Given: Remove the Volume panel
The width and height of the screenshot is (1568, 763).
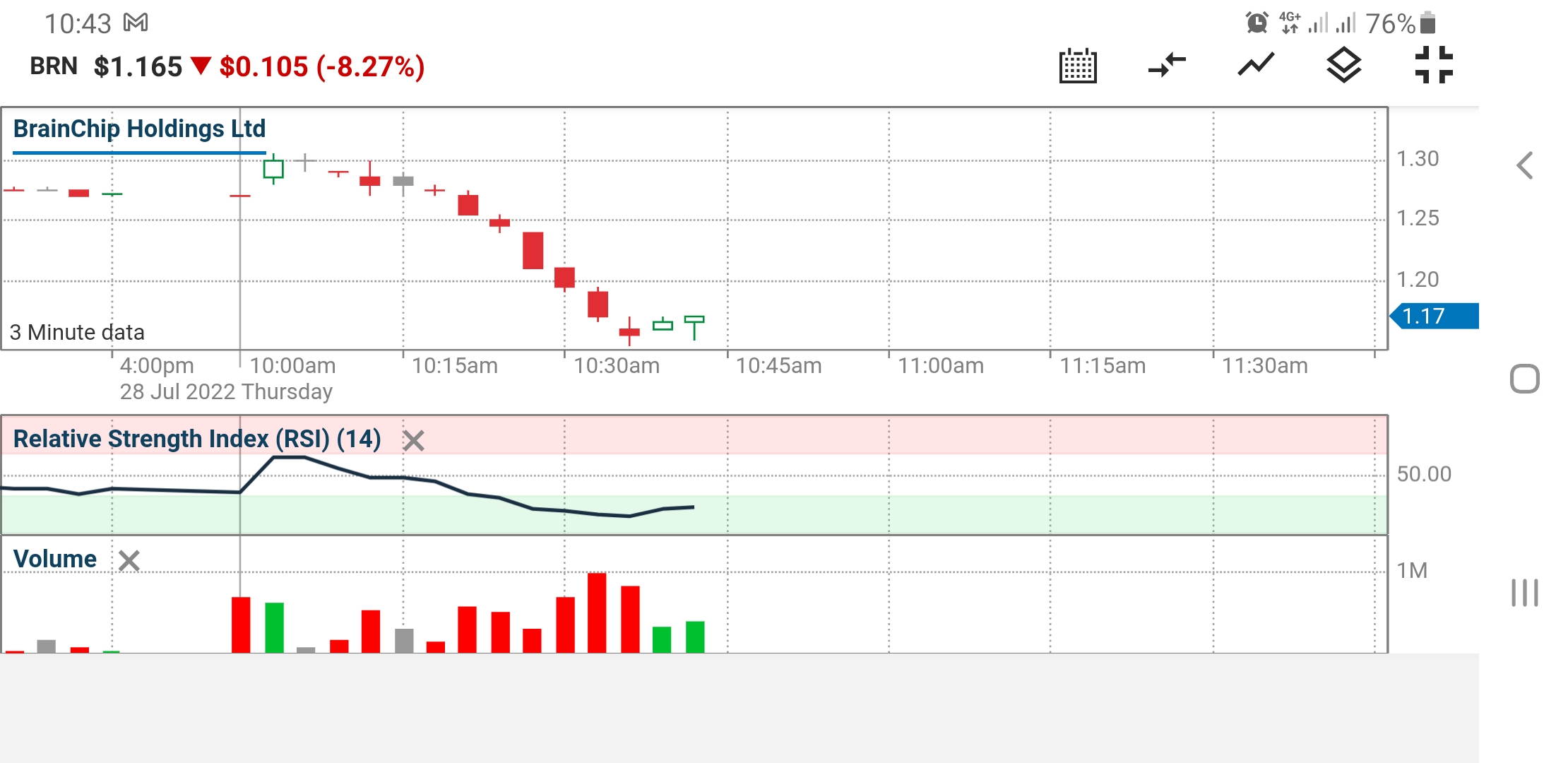Looking at the screenshot, I should 129,561.
